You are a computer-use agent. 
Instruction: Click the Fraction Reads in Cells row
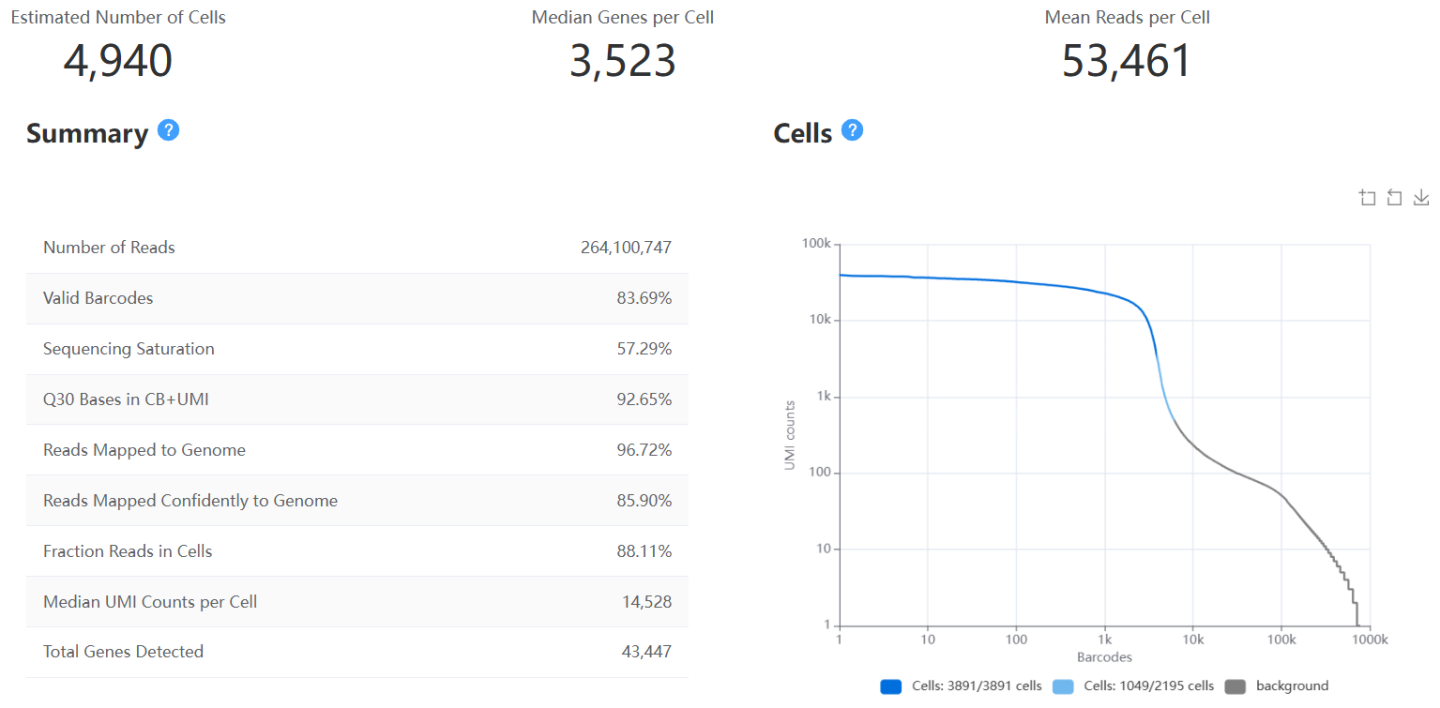pyautogui.click(x=357, y=551)
